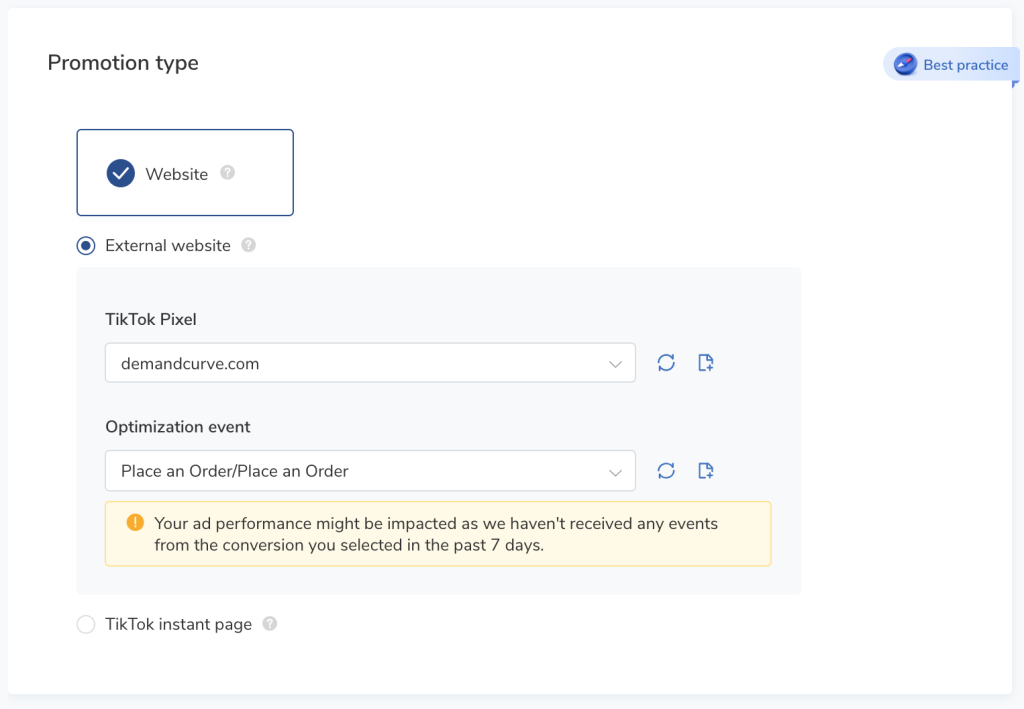Refresh the Optimization event list
Image resolution: width=1024 pixels, height=709 pixels.
tap(666, 470)
